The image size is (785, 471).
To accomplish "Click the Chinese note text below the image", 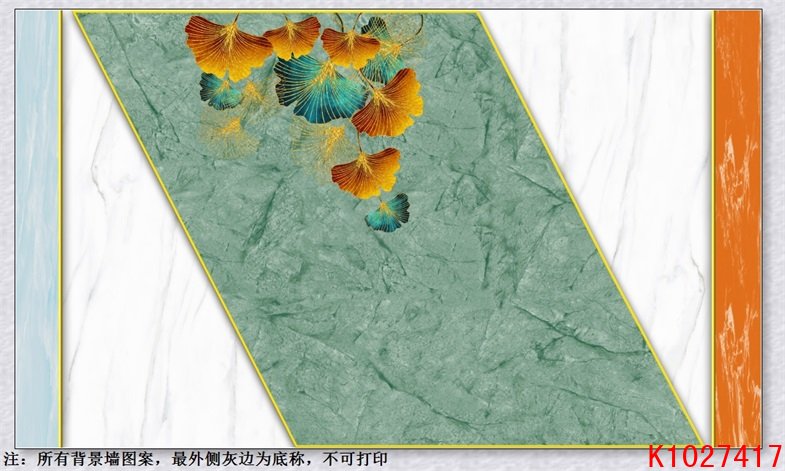I will pyautogui.click(x=195, y=459).
